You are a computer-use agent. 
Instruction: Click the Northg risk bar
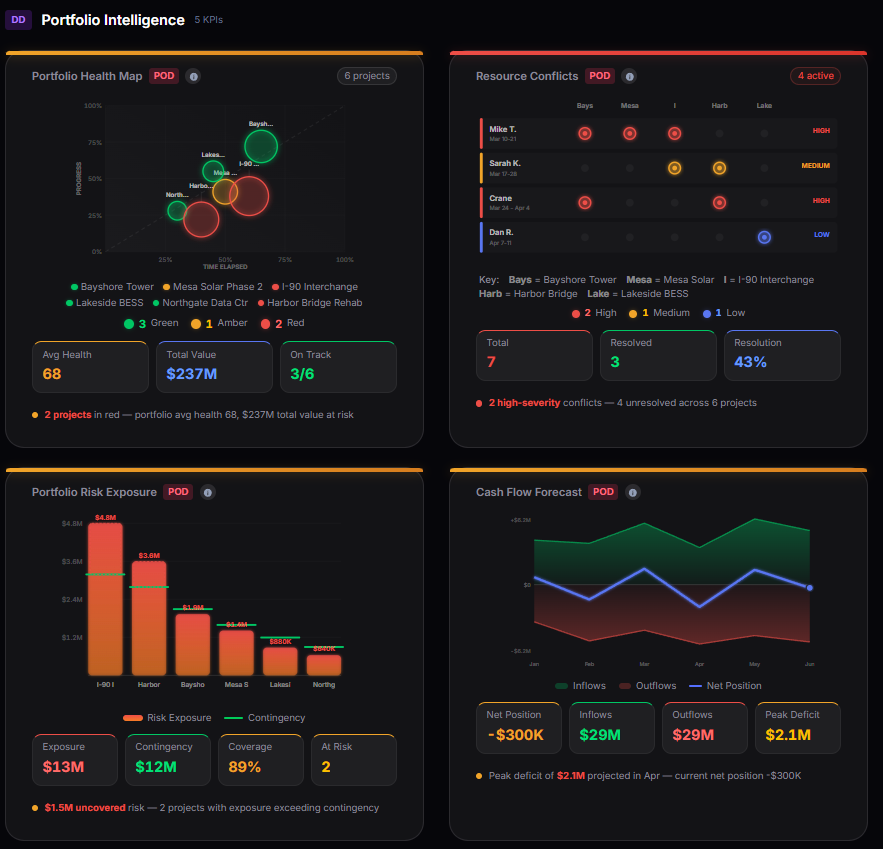point(324,665)
